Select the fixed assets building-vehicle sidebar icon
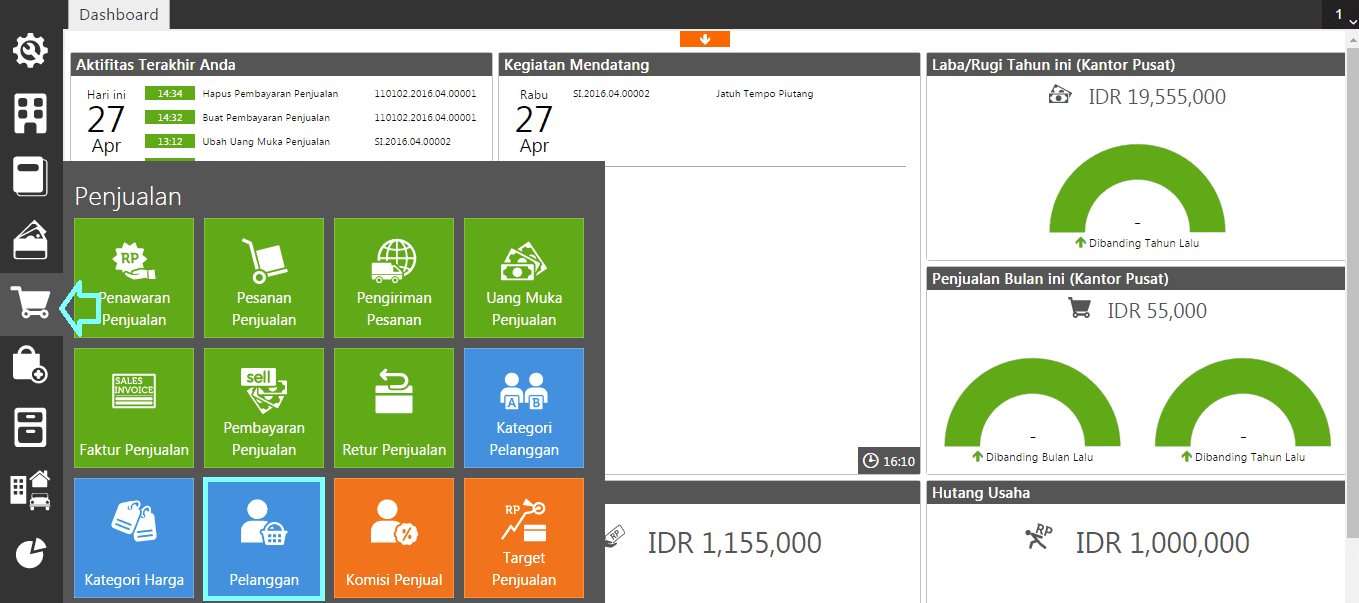This screenshot has height=603, width=1359. click(30, 490)
